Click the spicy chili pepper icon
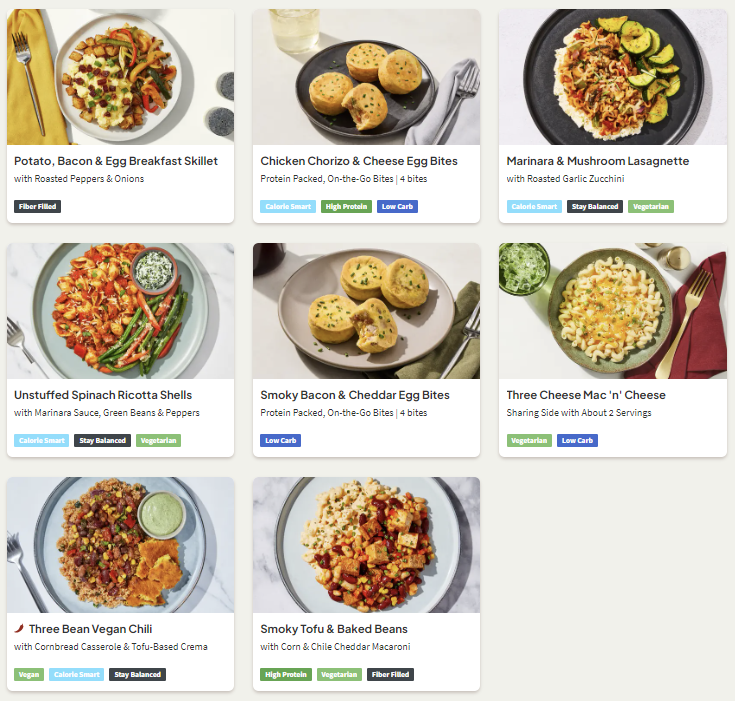This screenshot has width=735, height=701. 19,629
